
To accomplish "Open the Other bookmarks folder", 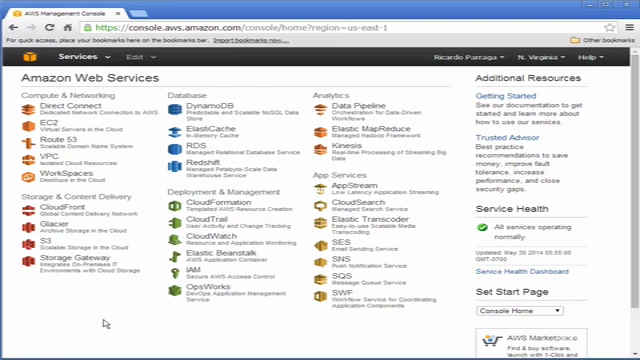I will [x=602, y=40].
